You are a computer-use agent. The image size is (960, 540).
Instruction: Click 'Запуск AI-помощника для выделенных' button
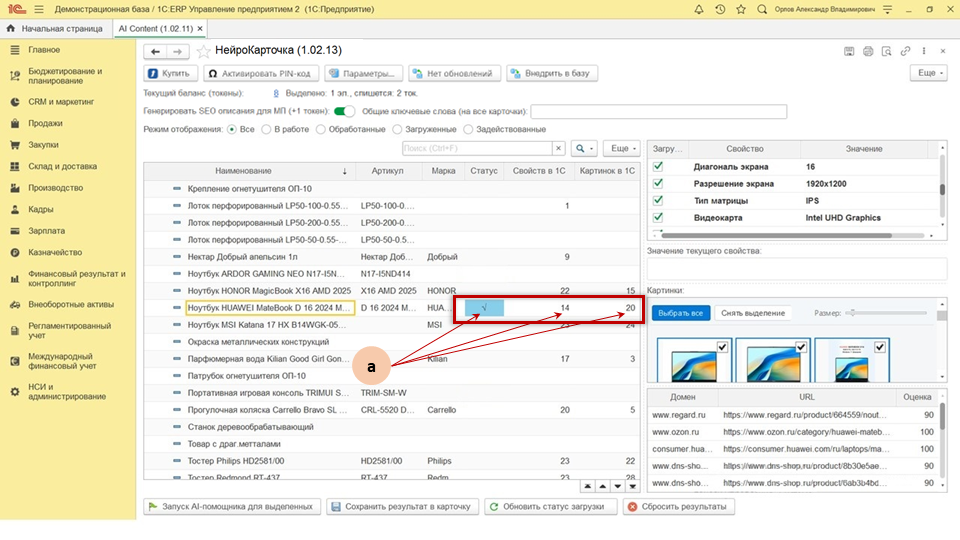click(233, 507)
